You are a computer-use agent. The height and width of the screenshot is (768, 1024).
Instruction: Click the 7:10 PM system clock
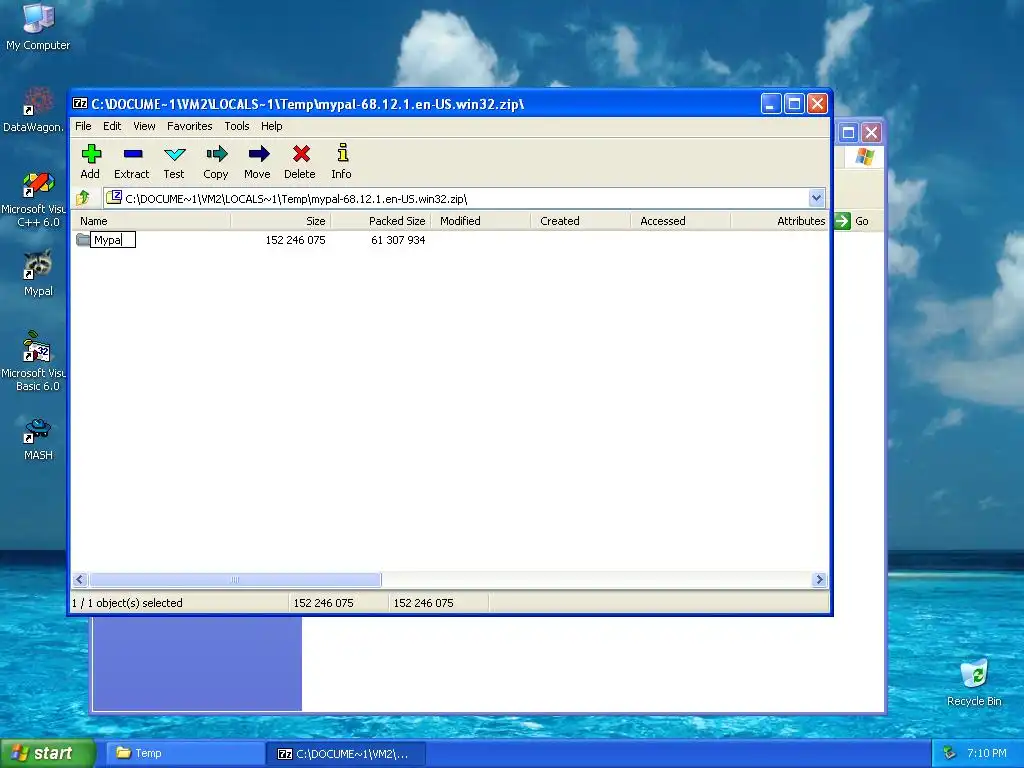coord(987,753)
